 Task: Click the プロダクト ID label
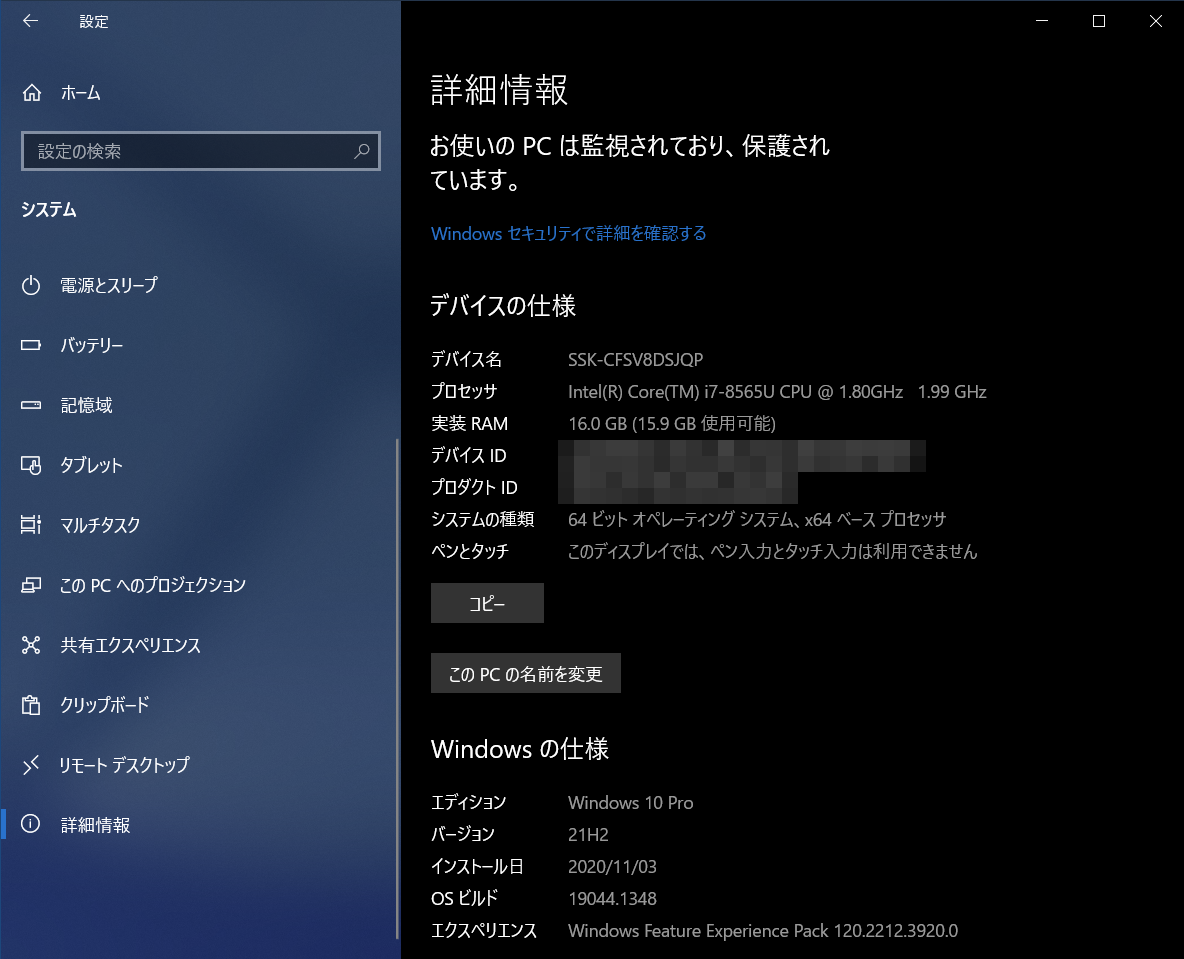pyautogui.click(x=474, y=488)
